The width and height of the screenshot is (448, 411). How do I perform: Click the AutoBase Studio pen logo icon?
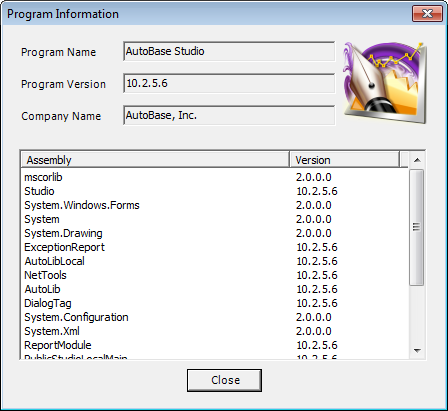click(385, 82)
